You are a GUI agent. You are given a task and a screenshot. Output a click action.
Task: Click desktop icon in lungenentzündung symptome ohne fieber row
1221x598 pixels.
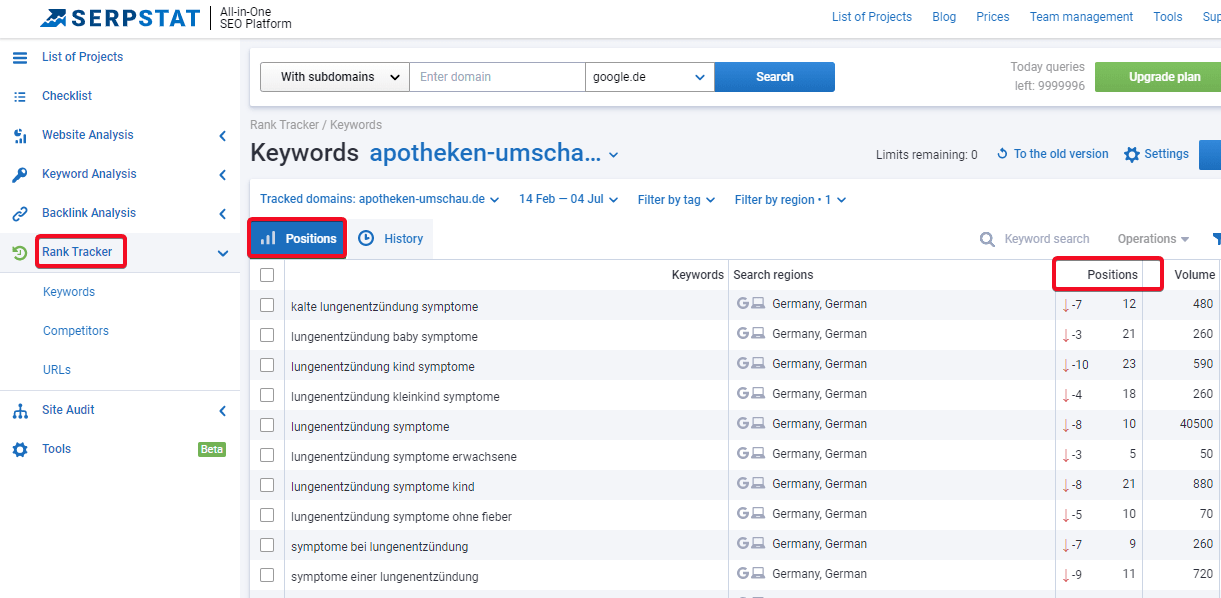pos(758,514)
